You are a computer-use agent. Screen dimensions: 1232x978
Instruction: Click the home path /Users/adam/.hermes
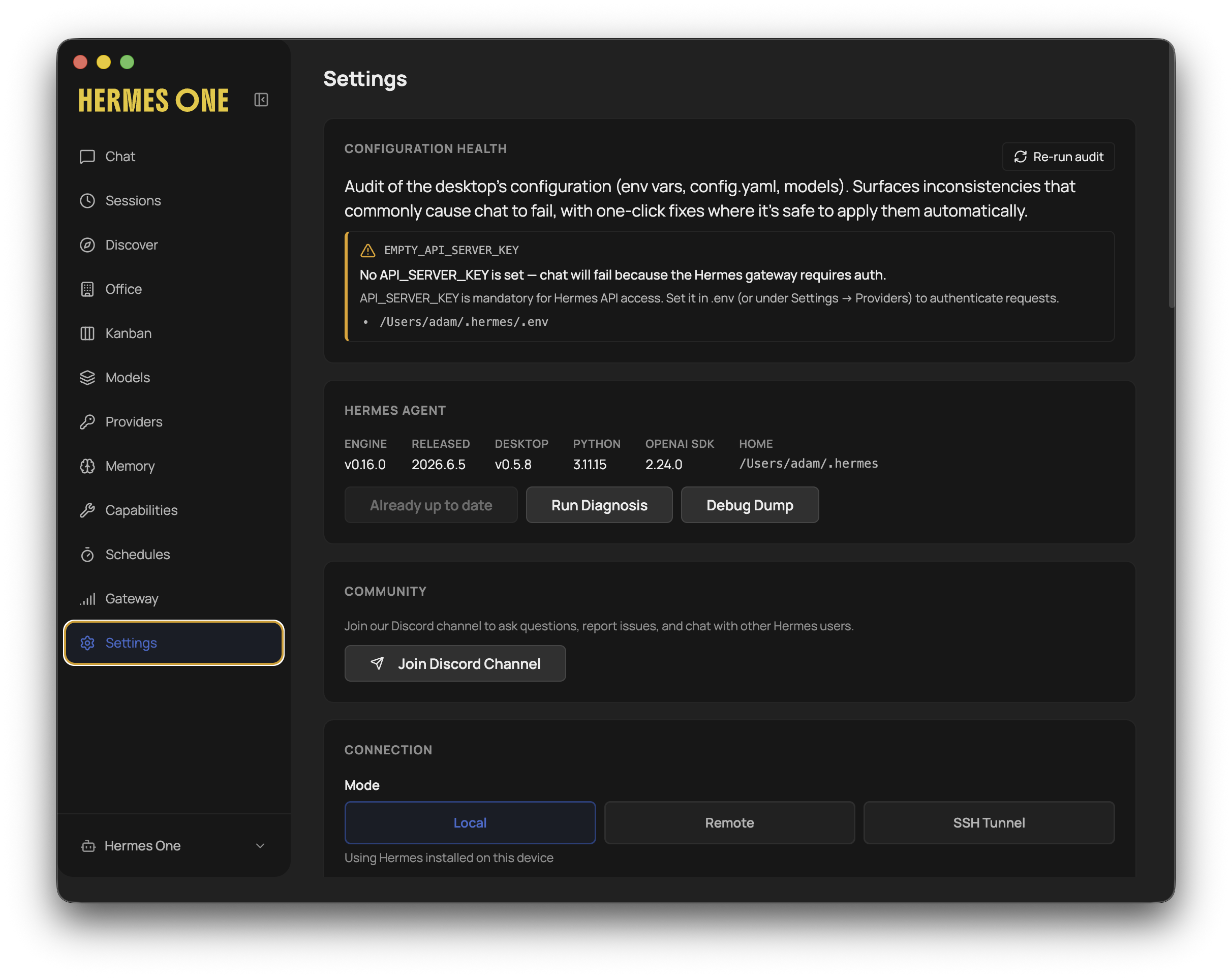pyautogui.click(x=808, y=464)
